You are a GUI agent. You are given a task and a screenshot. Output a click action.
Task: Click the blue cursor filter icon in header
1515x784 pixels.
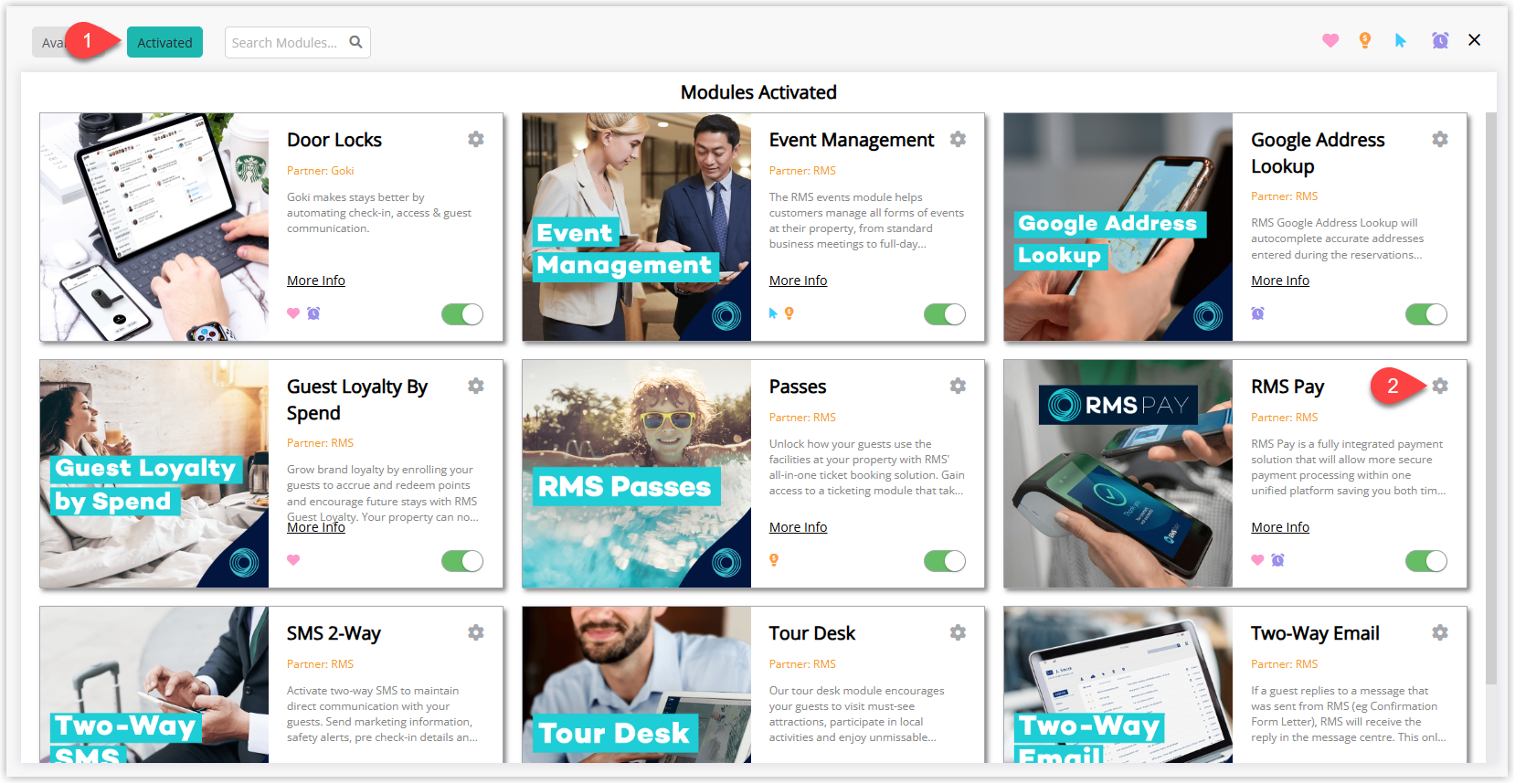[x=1401, y=40]
